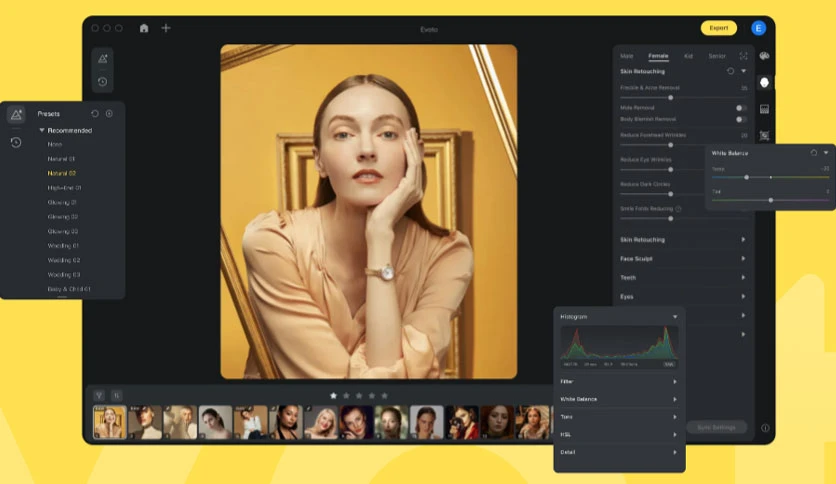Viewport: 836px width, 484px height.
Task: Rate the photo three stars
Action: (359, 396)
